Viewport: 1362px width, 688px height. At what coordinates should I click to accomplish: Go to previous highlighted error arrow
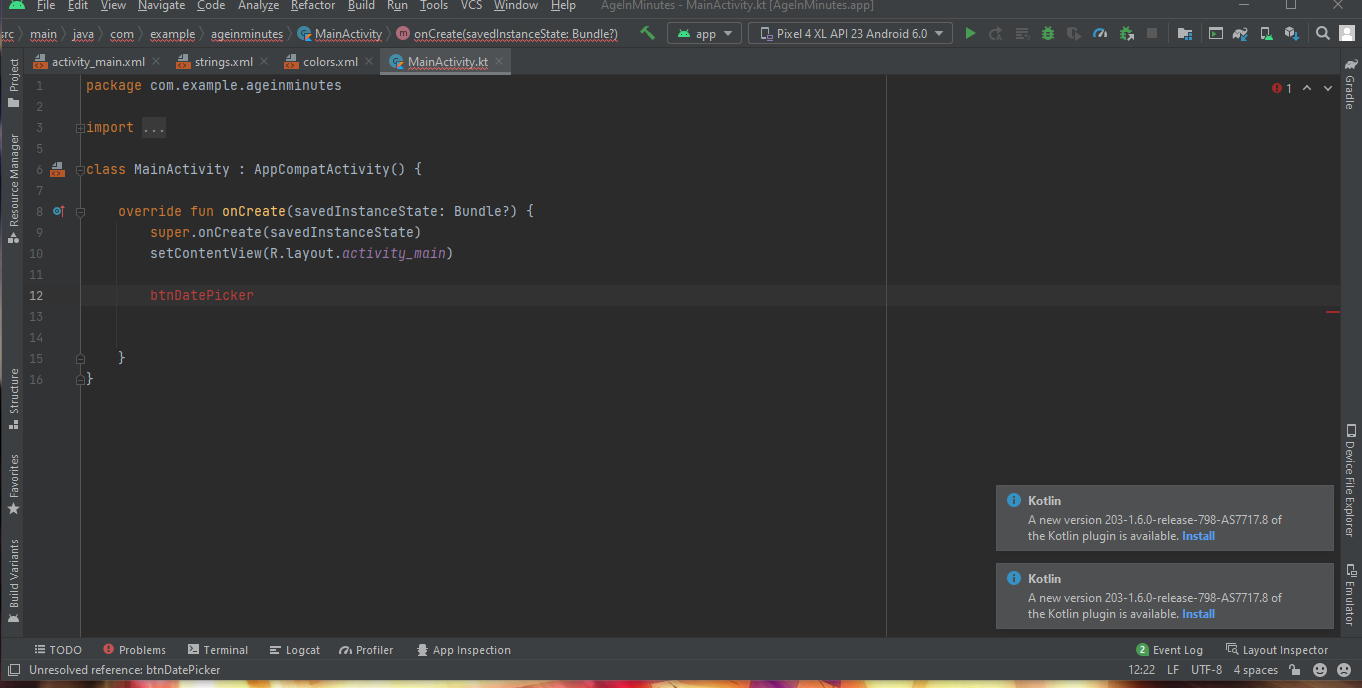pyautogui.click(x=1307, y=88)
